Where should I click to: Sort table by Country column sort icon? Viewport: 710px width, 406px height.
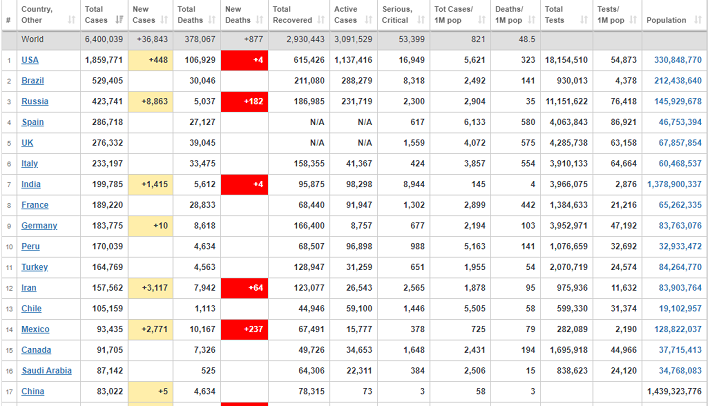point(71,20)
